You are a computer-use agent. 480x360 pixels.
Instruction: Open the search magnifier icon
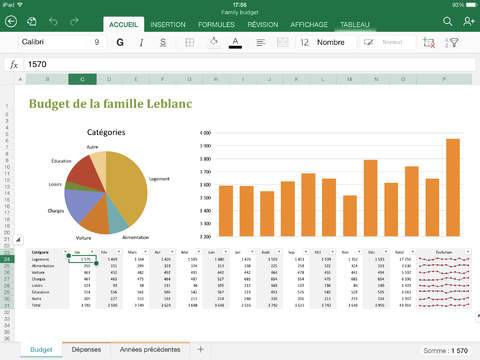(x=448, y=22)
